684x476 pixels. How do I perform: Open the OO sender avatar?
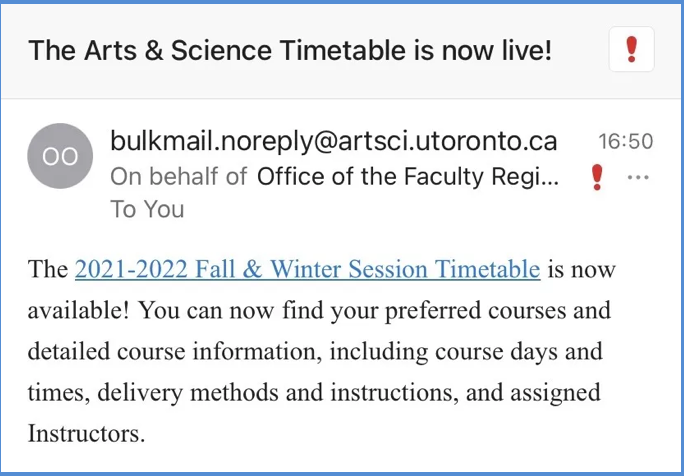[60, 156]
